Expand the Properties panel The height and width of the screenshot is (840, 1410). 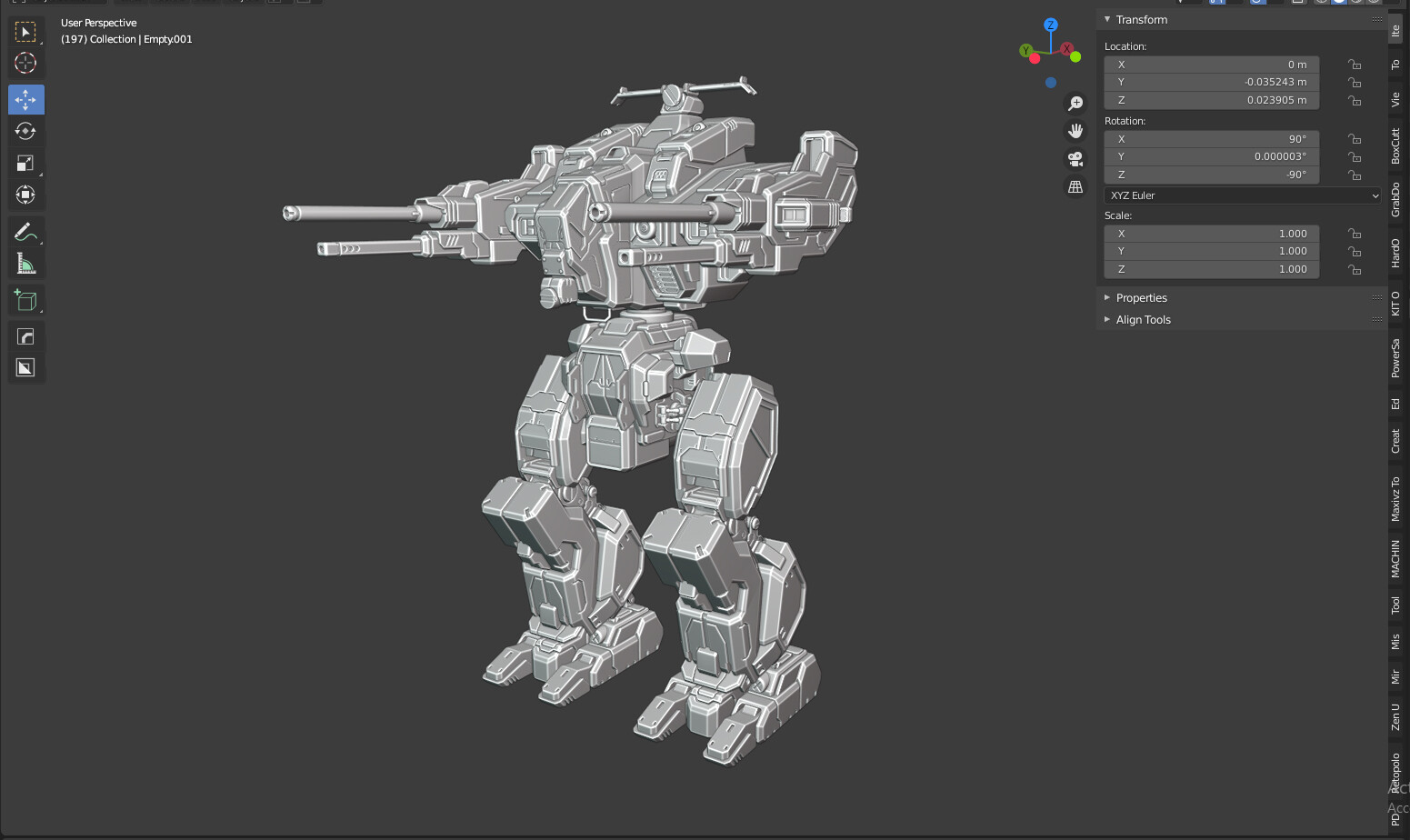1142,298
